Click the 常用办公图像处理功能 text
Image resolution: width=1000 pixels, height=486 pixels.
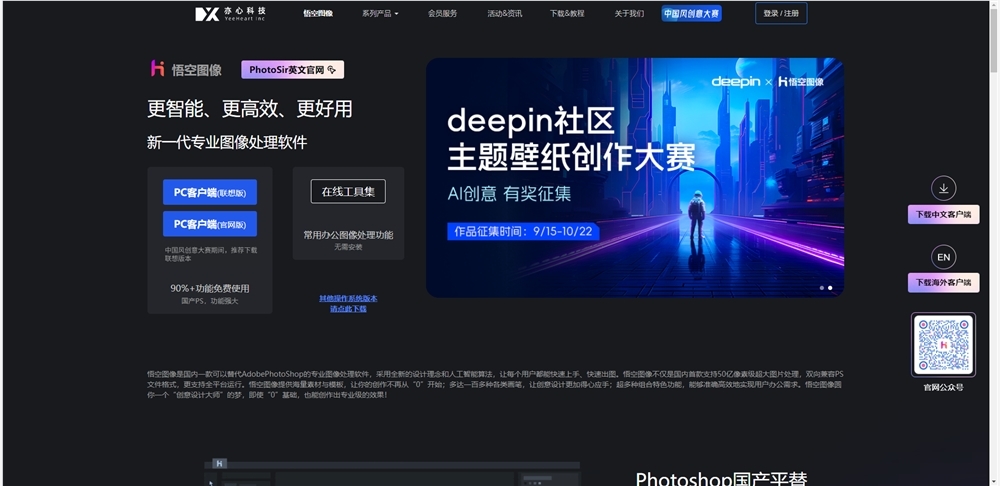(x=348, y=235)
